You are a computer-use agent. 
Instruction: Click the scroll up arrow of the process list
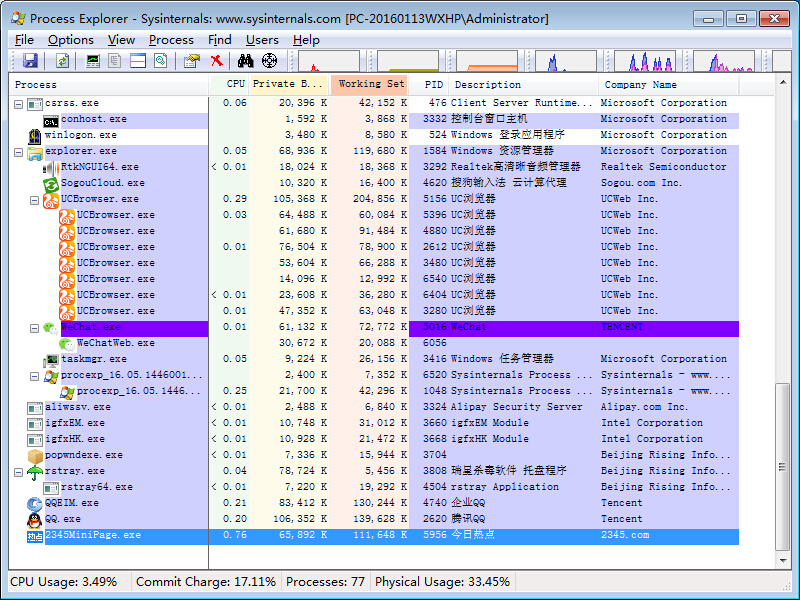pos(783,82)
